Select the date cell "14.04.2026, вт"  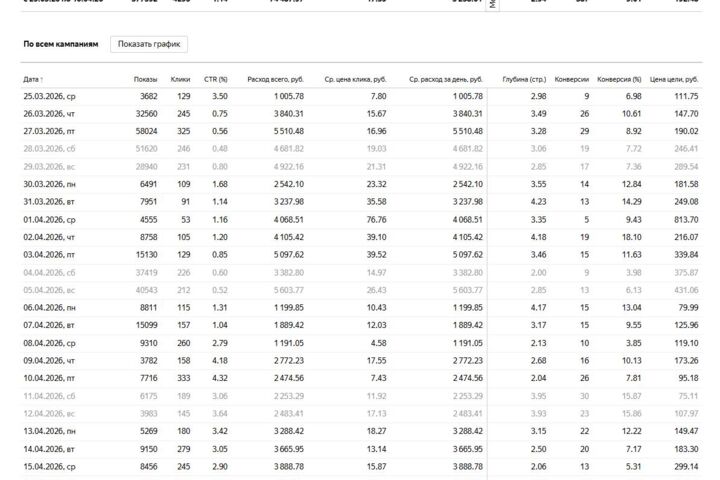click(x=49, y=449)
